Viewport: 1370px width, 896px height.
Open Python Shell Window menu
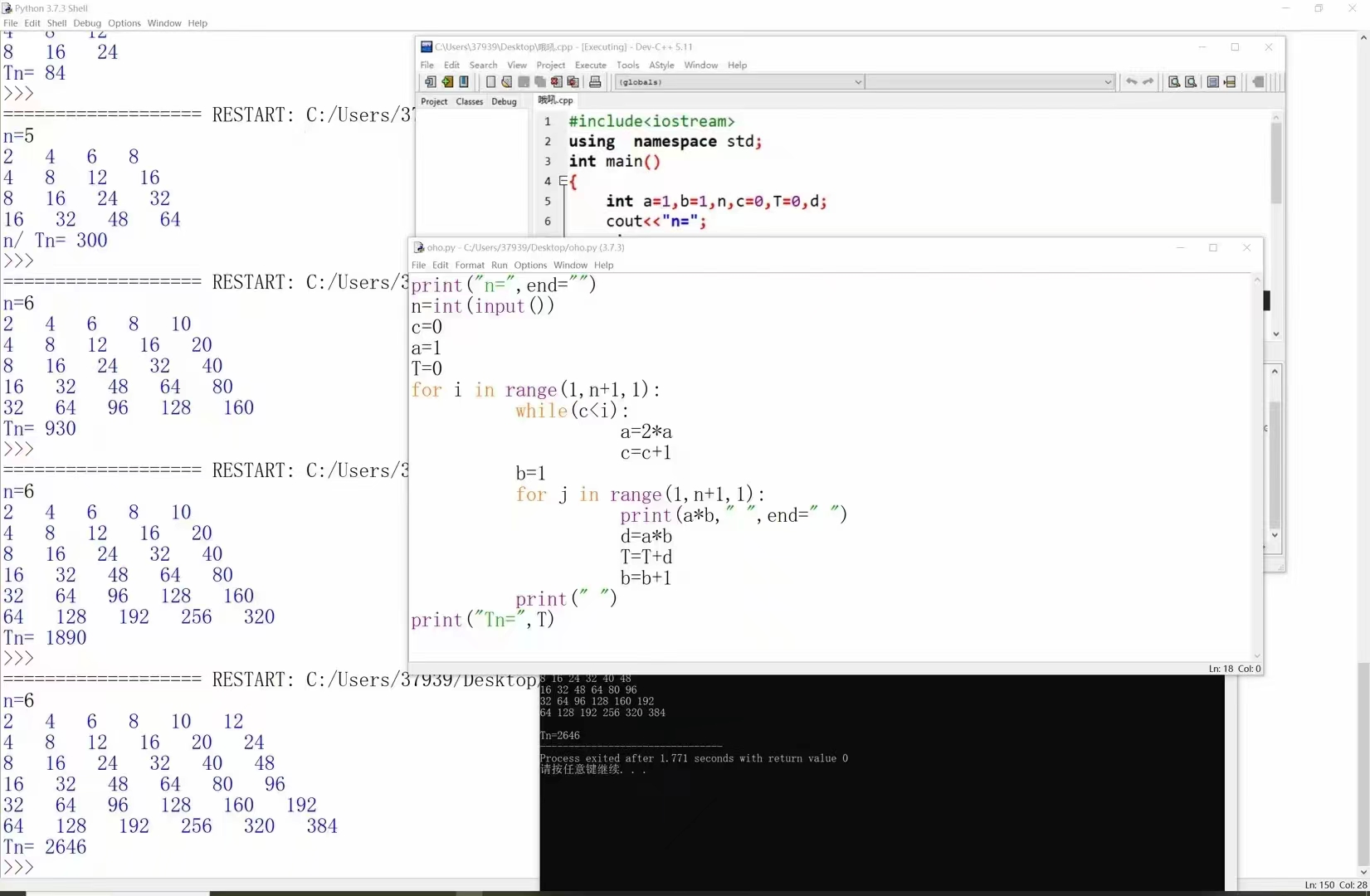tap(164, 23)
